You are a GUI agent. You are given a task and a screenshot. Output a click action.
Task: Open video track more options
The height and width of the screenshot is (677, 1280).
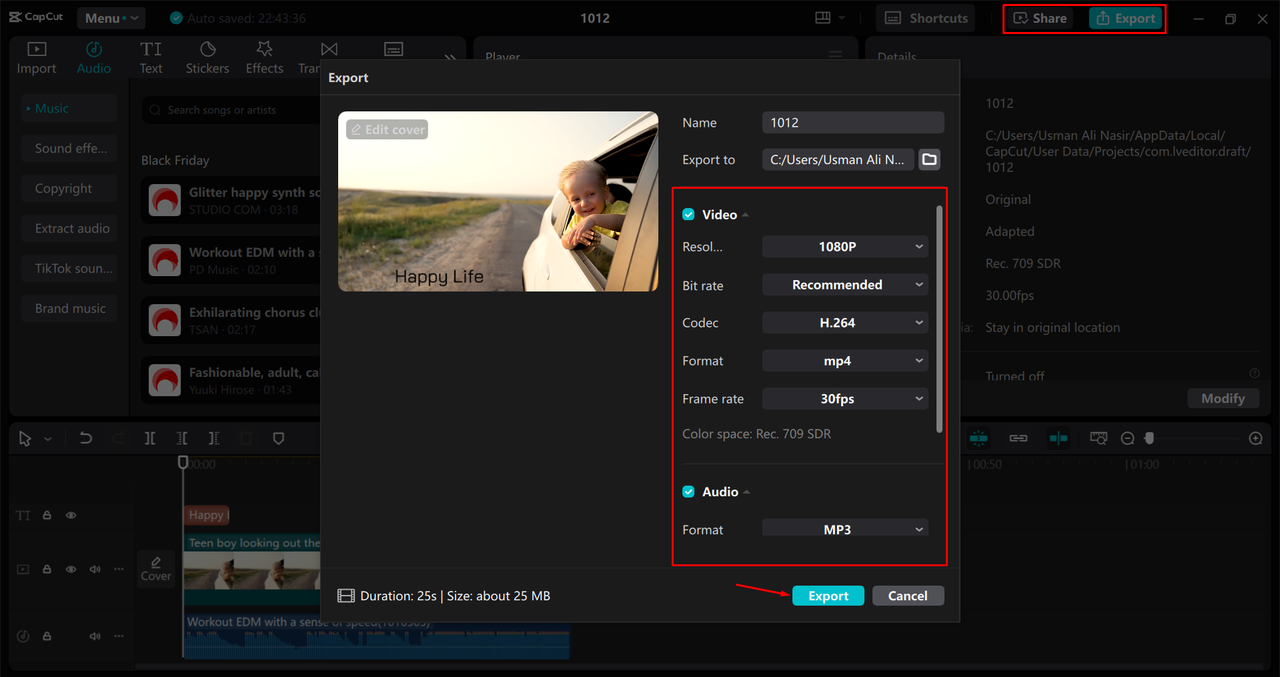point(119,569)
